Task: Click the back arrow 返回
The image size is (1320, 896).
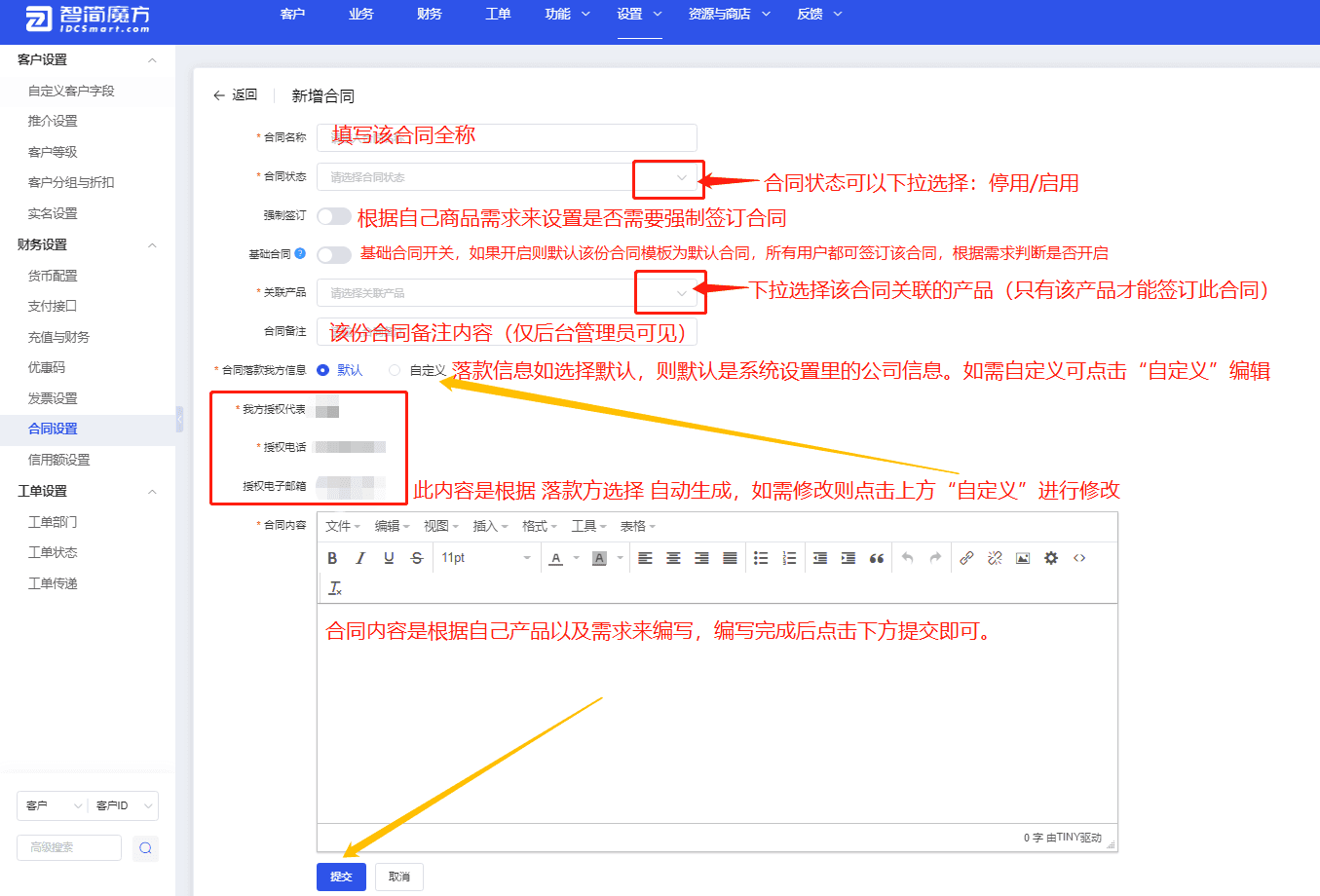Action: pyautogui.click(x=235, y=95)
